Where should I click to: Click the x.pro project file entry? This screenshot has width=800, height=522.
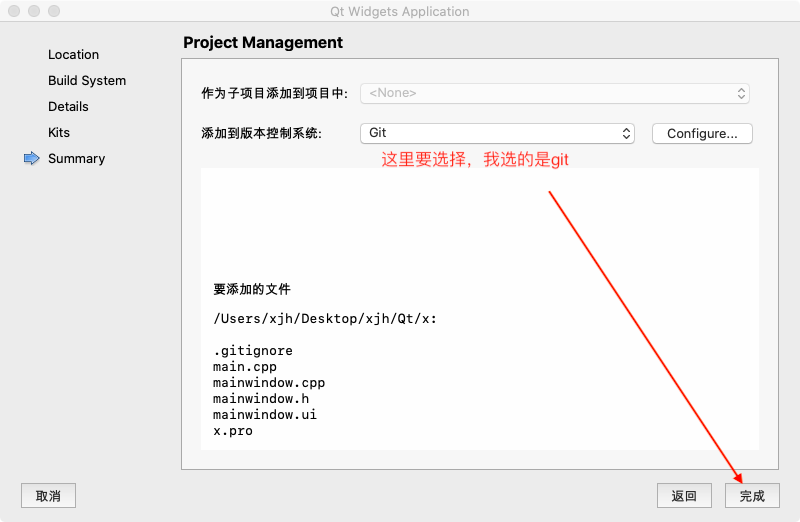click(x=233, y=431)
